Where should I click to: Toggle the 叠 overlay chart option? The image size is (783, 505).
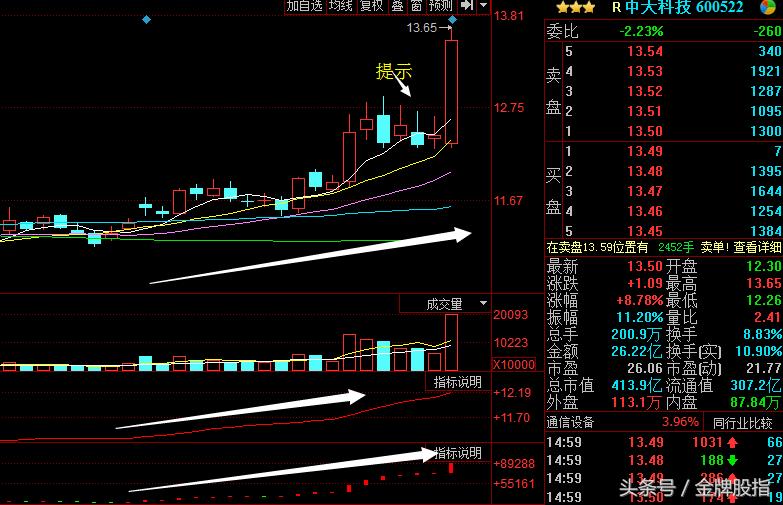click(x=396, y=6)
